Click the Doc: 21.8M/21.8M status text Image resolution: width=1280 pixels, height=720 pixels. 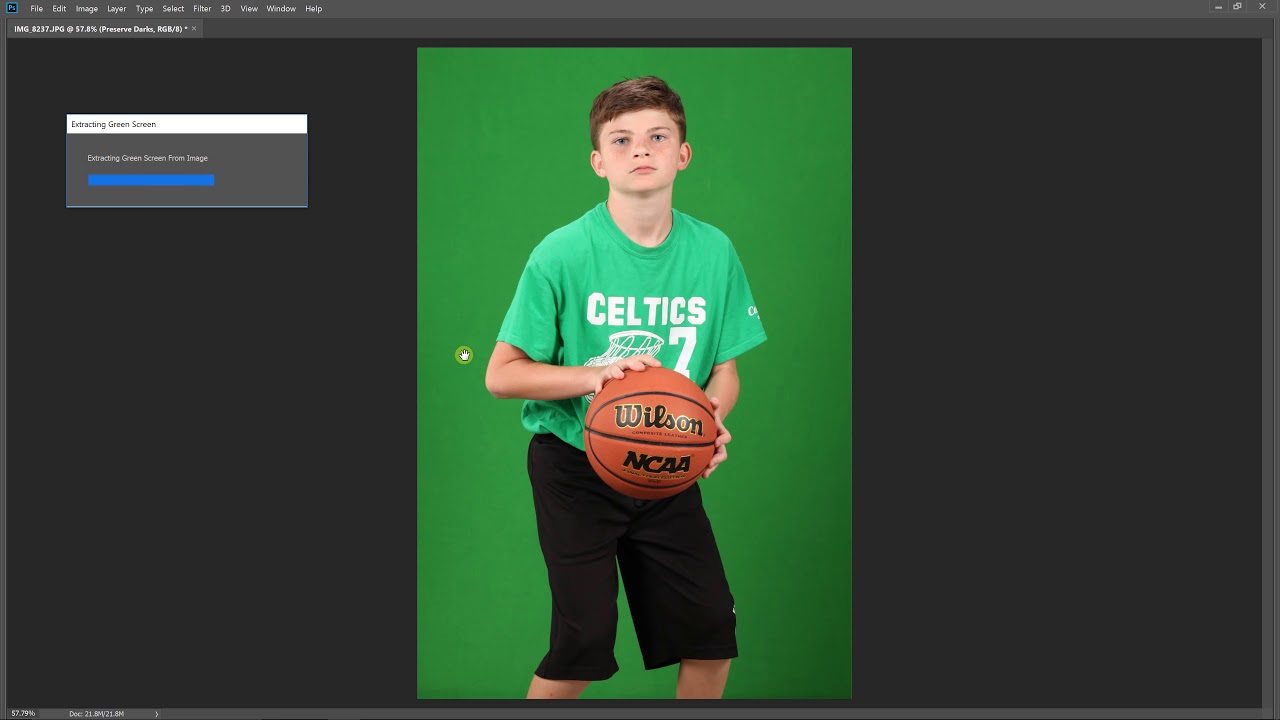point(97,713)
